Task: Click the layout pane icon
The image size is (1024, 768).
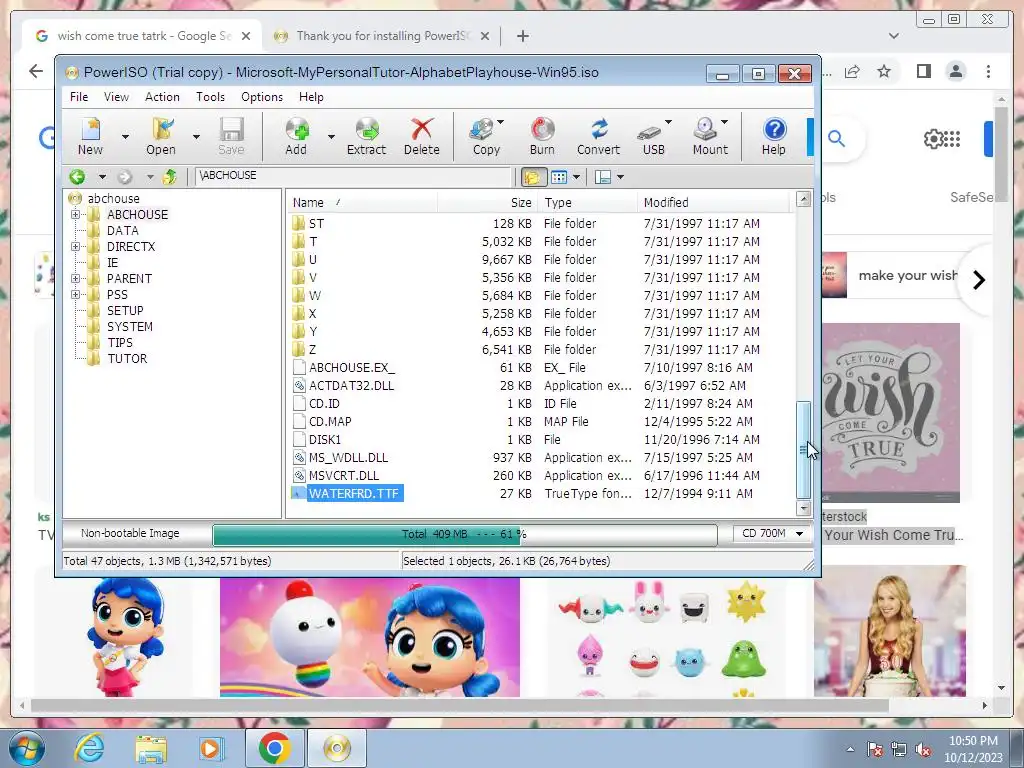Action: 603,177
